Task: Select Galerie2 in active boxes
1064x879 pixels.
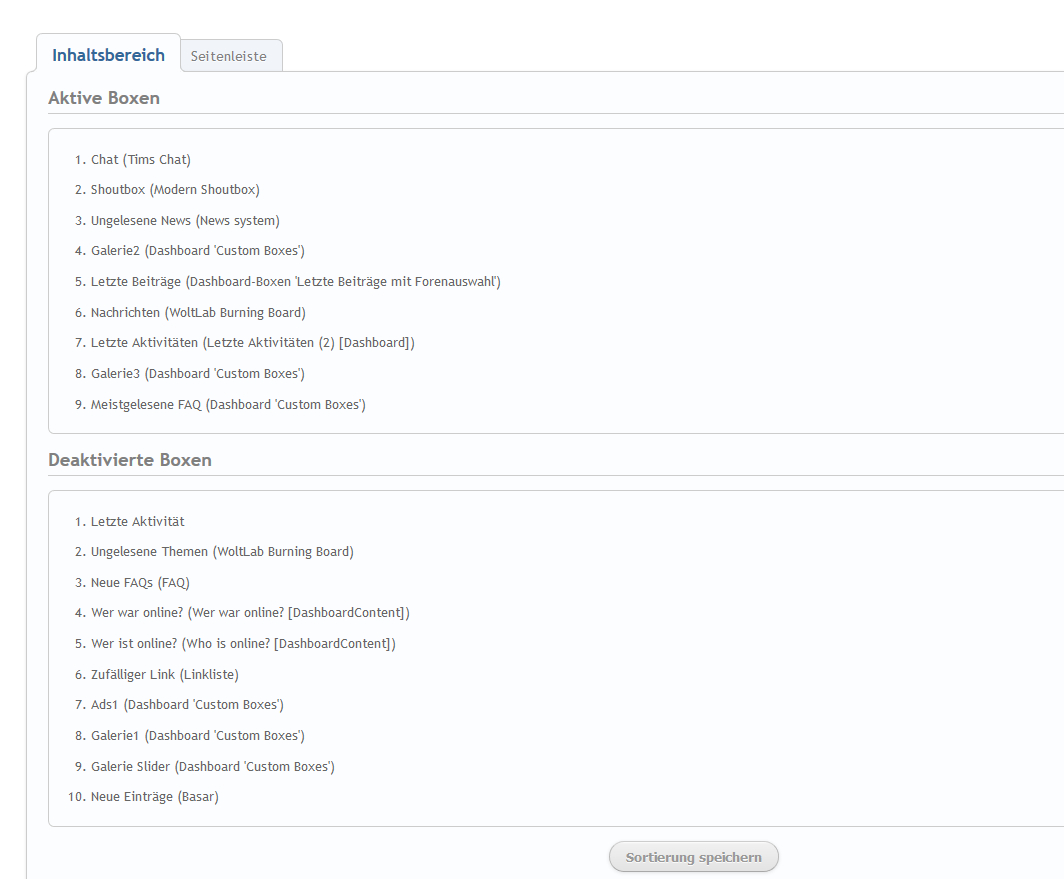Action: (x=197, y=250)
